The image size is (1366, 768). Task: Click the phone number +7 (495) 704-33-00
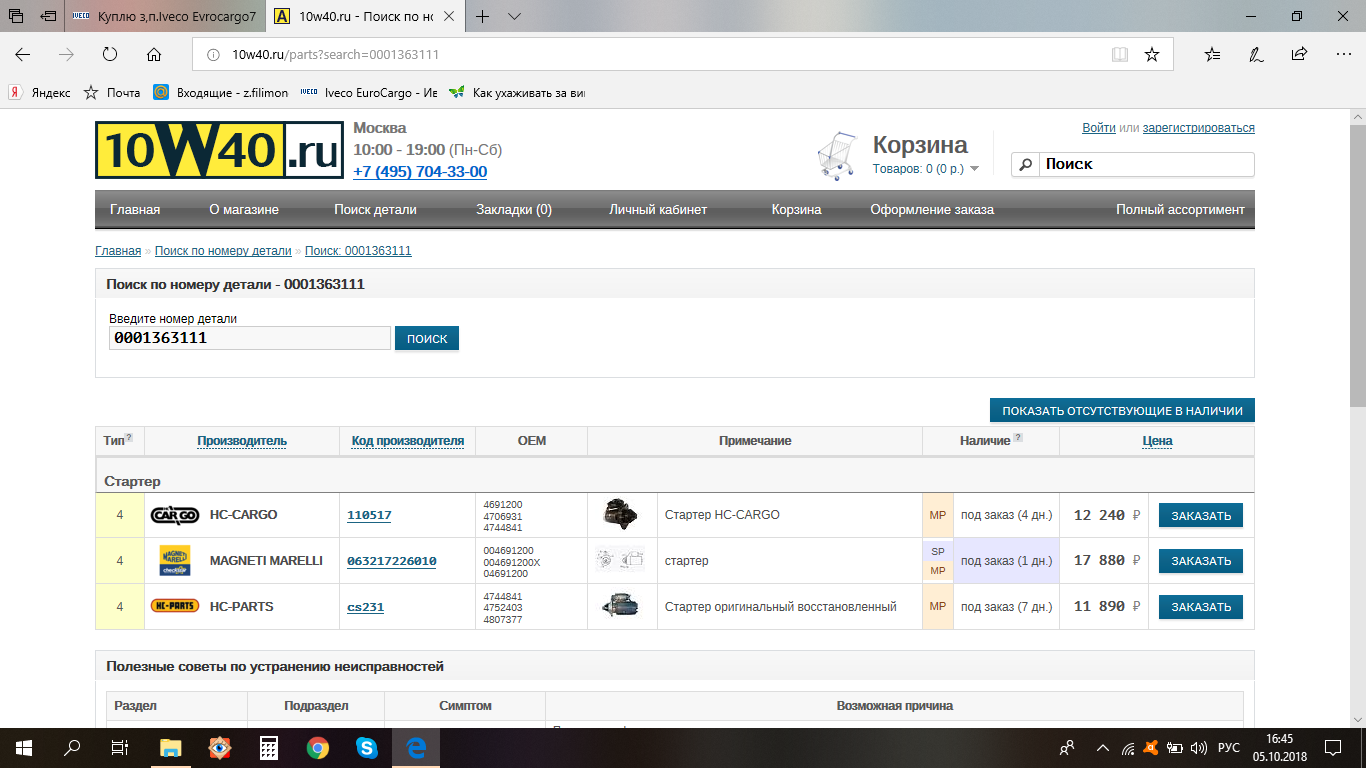point(420,172)
